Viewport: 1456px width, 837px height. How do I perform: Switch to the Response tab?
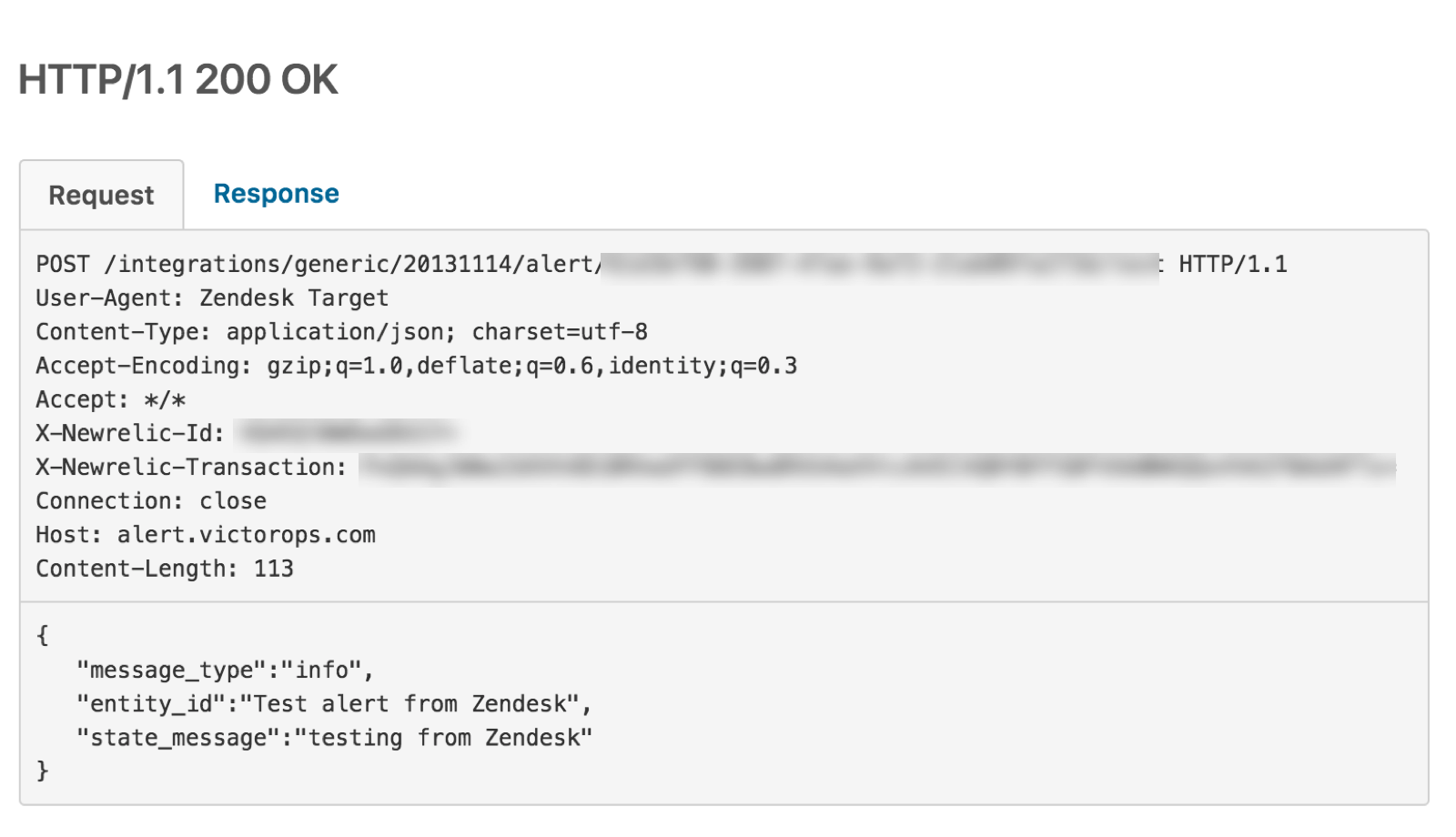click(276, 194)
